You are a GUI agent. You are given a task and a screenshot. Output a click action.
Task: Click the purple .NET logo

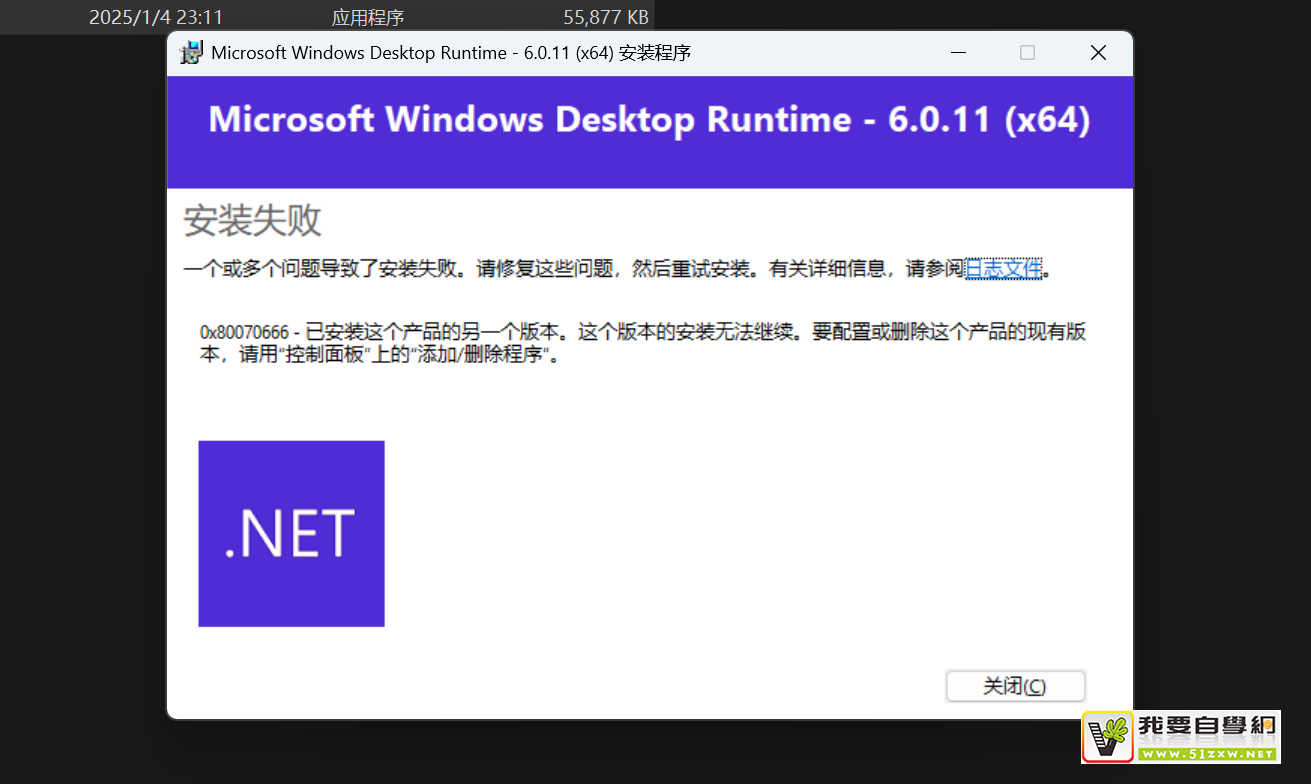point(291,534)
